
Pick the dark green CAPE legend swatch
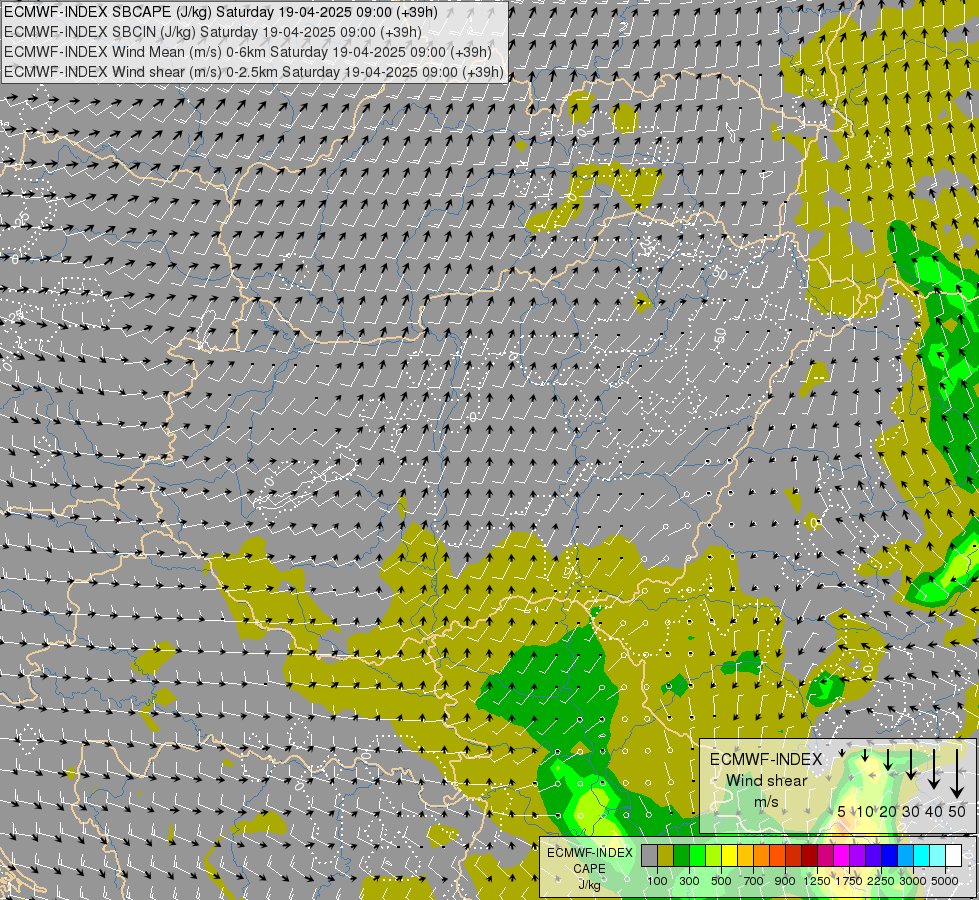pyautogui.click(x=682, y=856)
